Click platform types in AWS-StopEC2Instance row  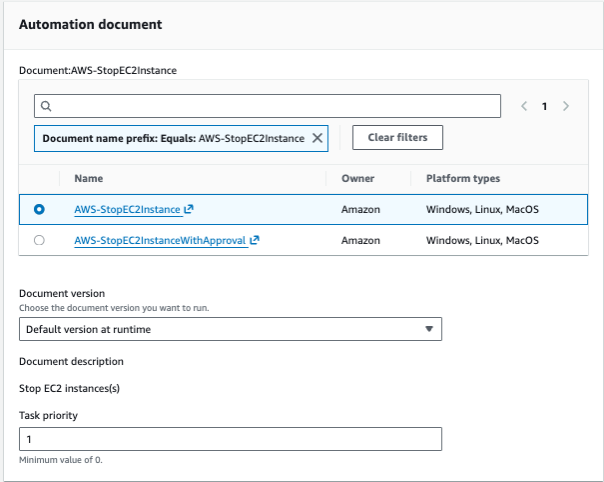pos(482,209)
